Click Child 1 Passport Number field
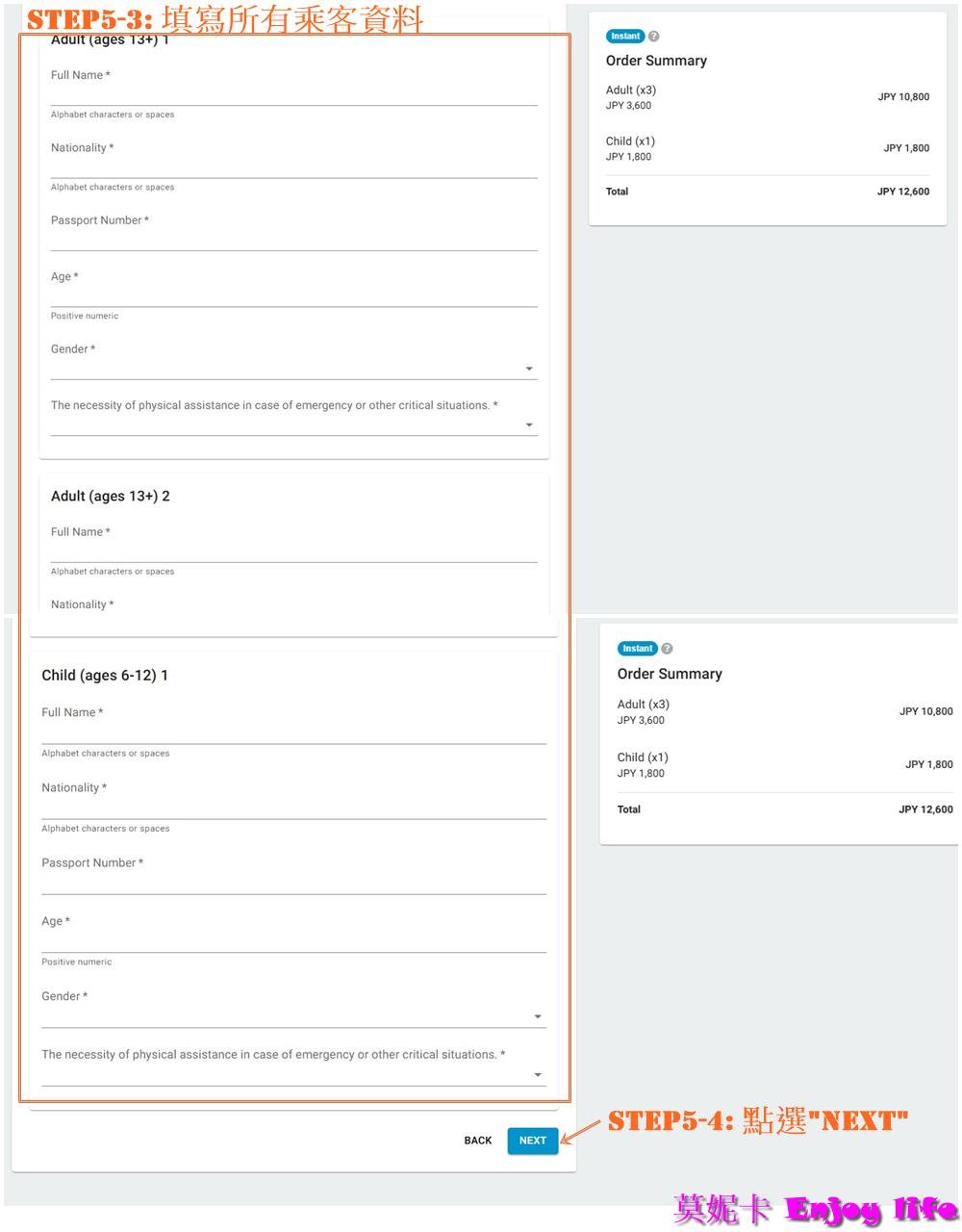 [x=293, y=884]
